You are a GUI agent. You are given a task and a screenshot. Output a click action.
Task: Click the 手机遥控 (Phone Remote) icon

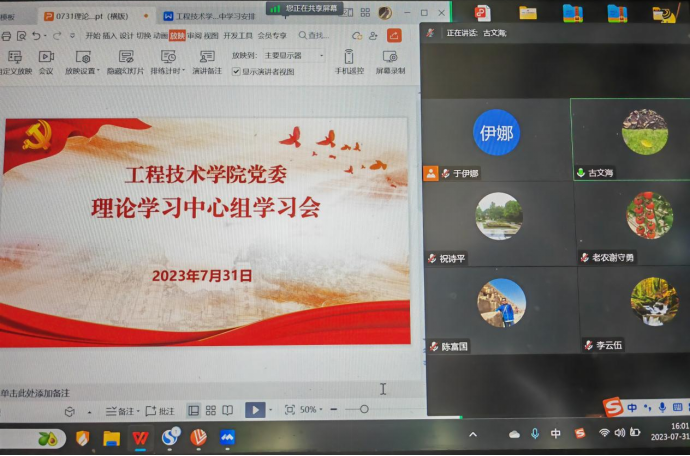coord(349,58)
